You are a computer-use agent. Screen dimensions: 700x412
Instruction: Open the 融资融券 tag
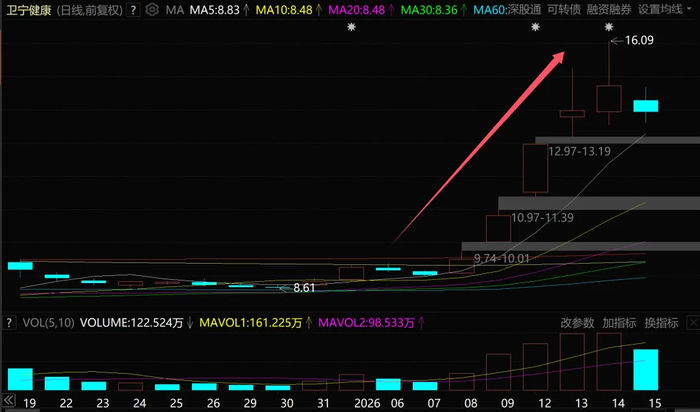609,9
